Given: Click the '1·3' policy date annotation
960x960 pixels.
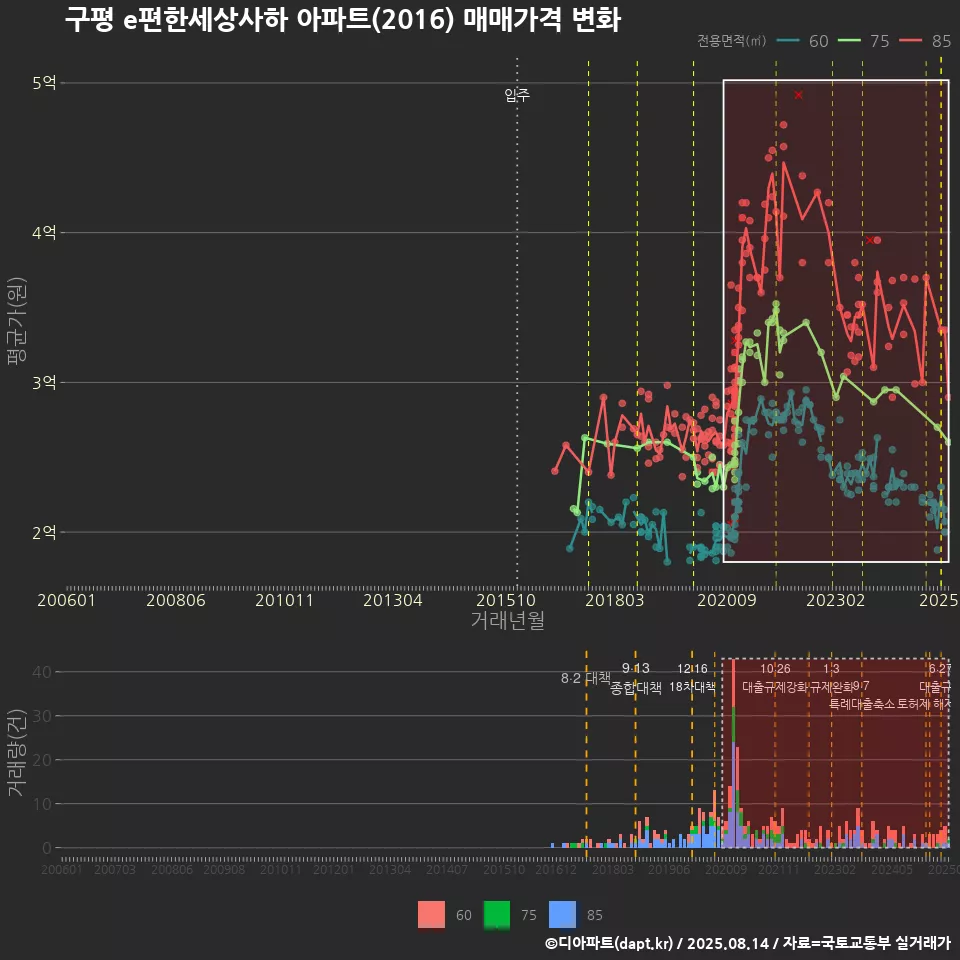Looking at the screenshot, I should [x=831, y=669].
